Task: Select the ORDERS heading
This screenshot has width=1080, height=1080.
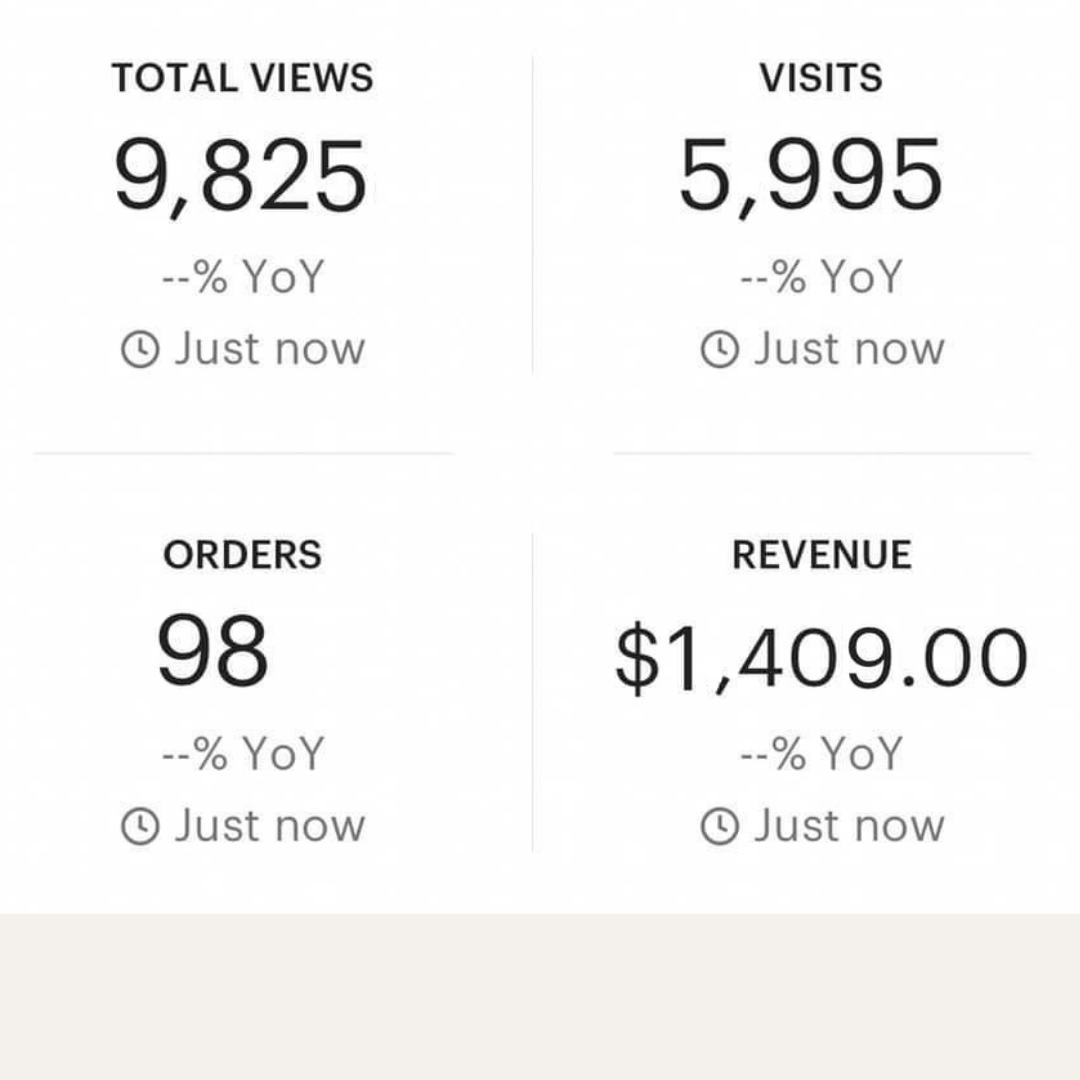Action: [242, 555]
